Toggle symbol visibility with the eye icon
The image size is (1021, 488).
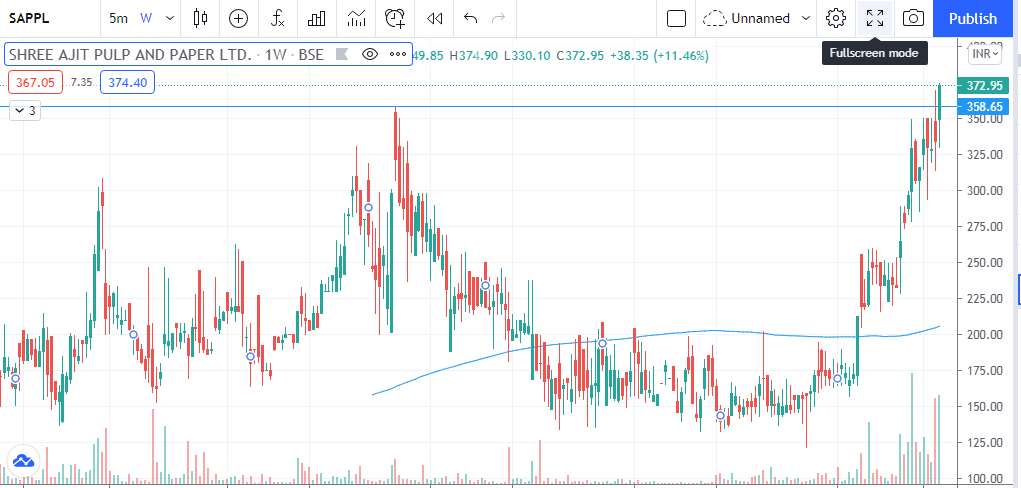click(370, 54)
